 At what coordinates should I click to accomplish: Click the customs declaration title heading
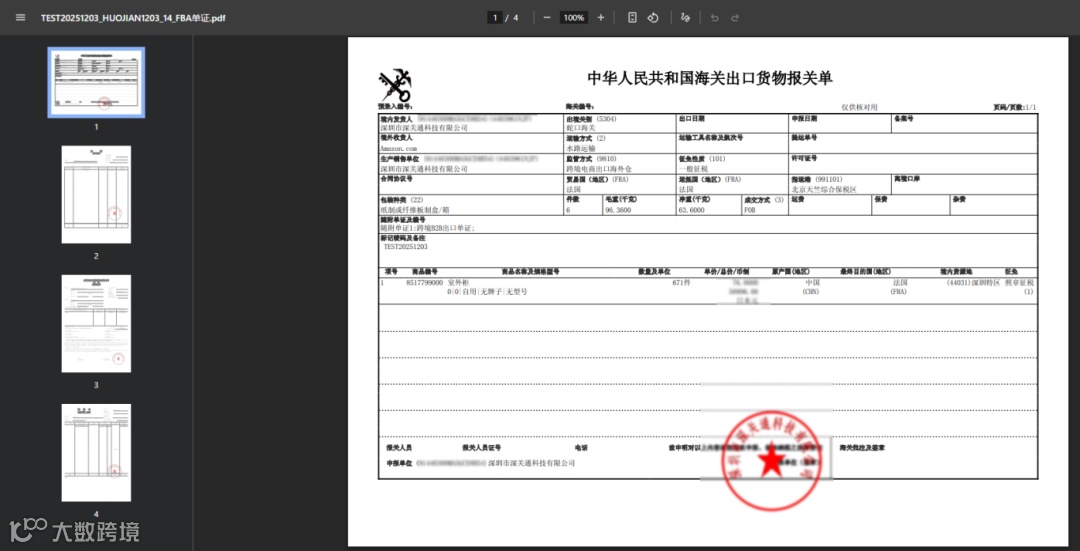click(710, 78)
